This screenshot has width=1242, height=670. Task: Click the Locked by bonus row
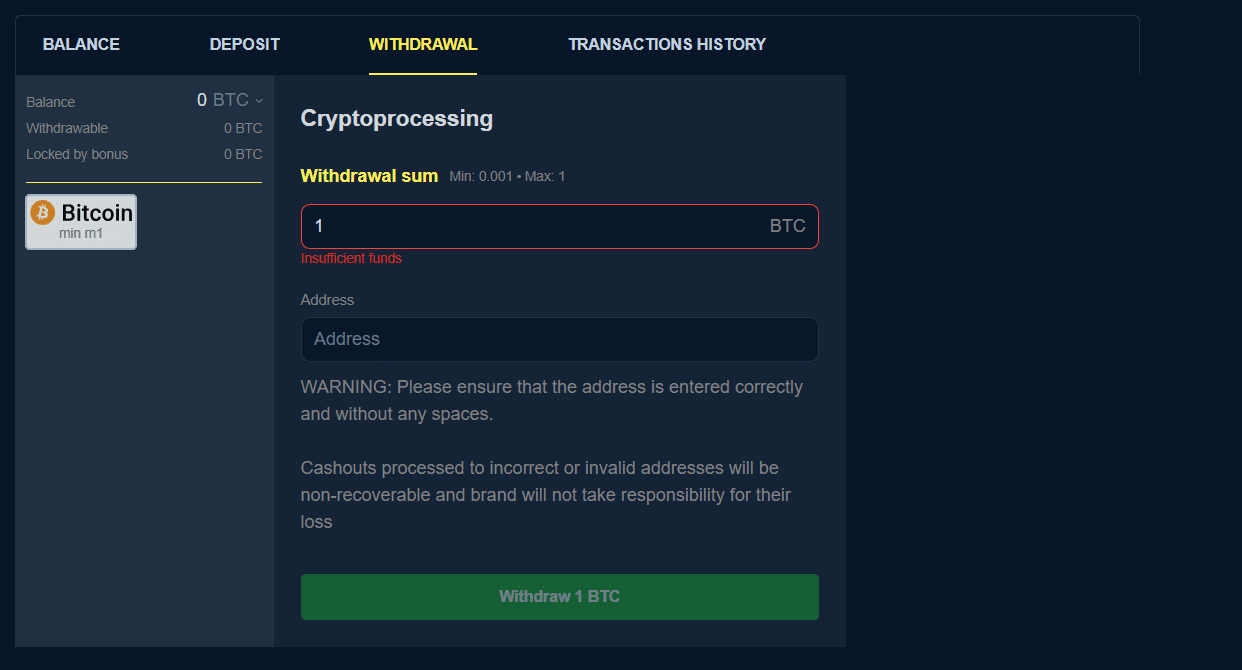(x=143, y=154)
